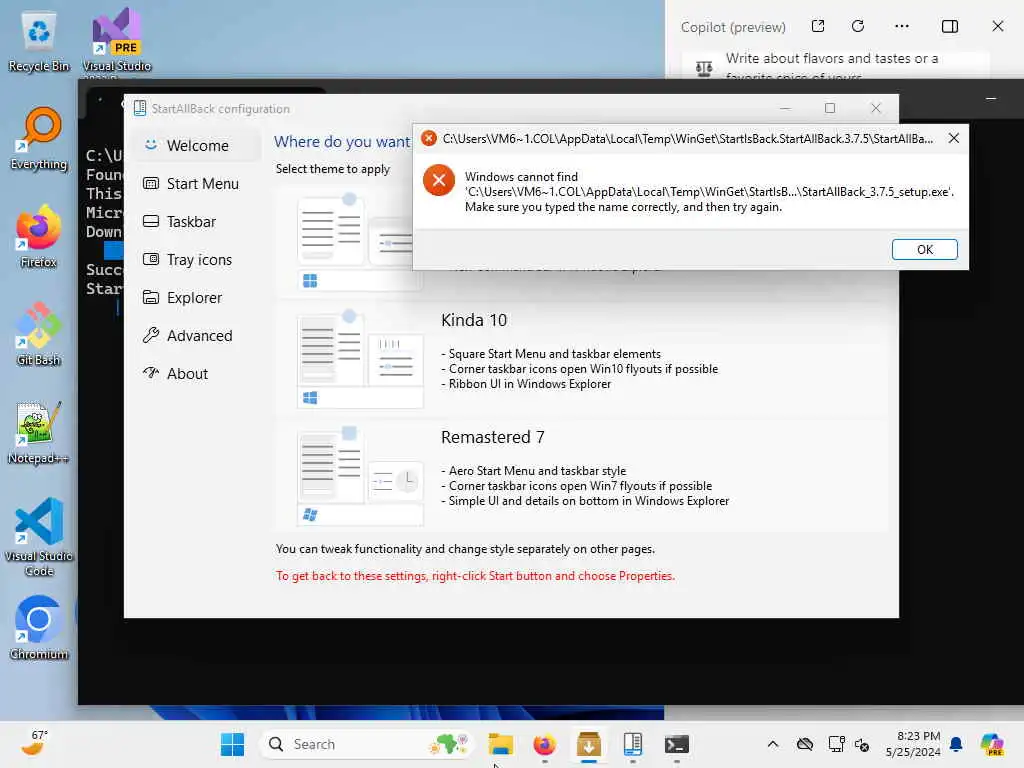1024x768 pixels.
Task: Open the Welcome page in StartAllBack
Action: click(x=199, y=146)
